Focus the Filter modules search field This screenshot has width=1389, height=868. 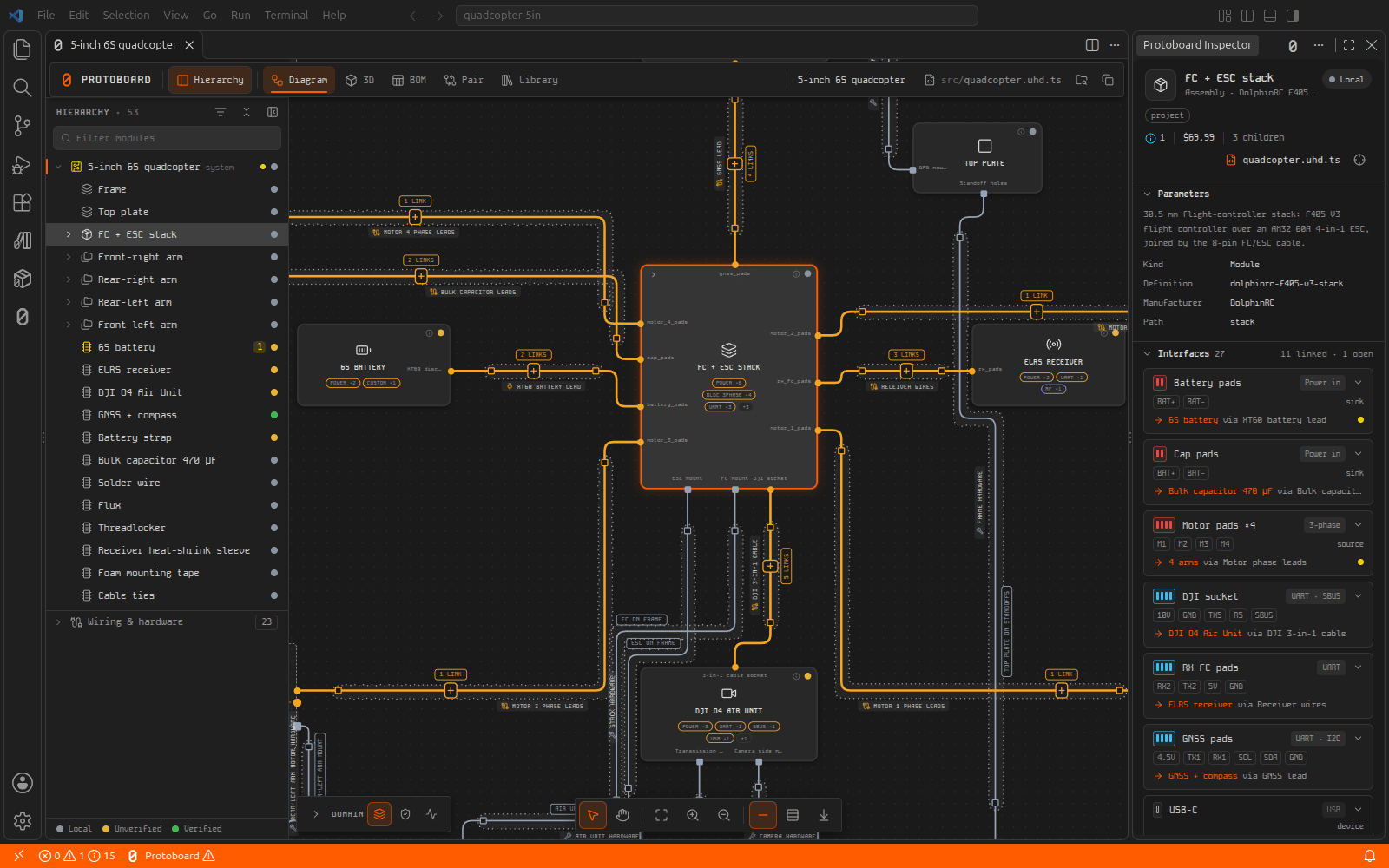point(167,138)
